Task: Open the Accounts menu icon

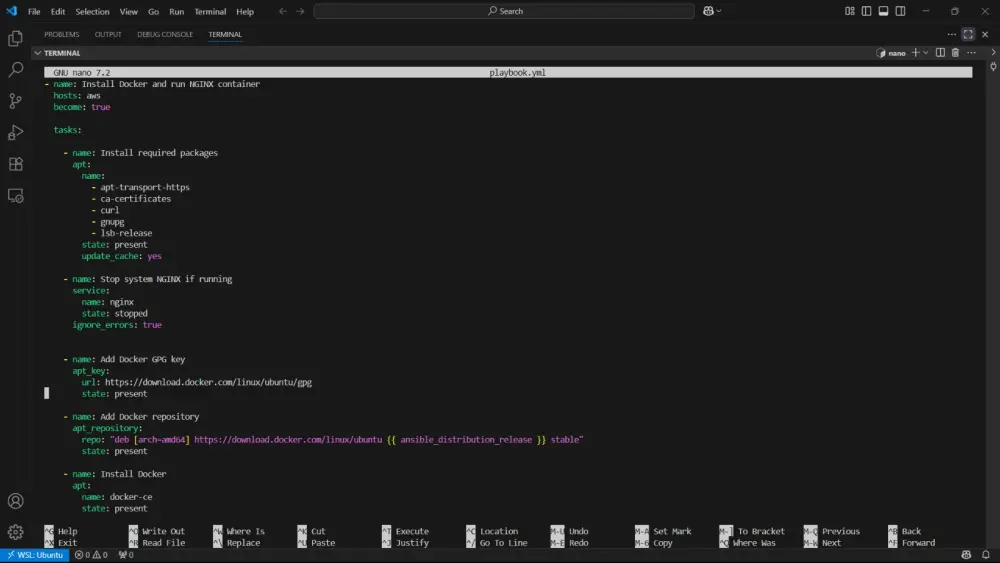Action: (15, 501)
